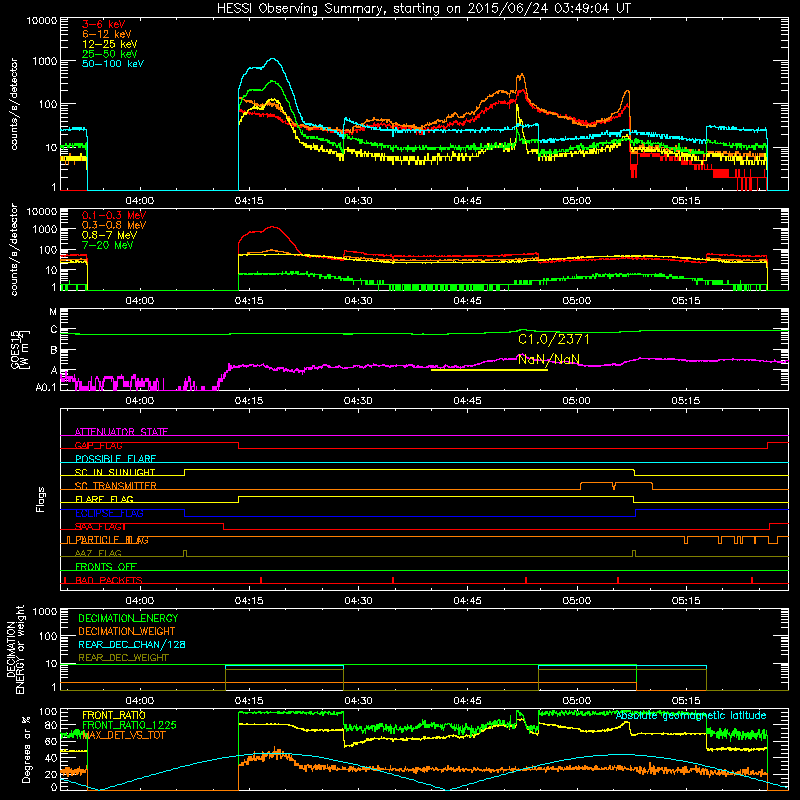800x800 pixels.
Task: Select the Absolute geomagnetic latitude label
Action: click(691, 716)
